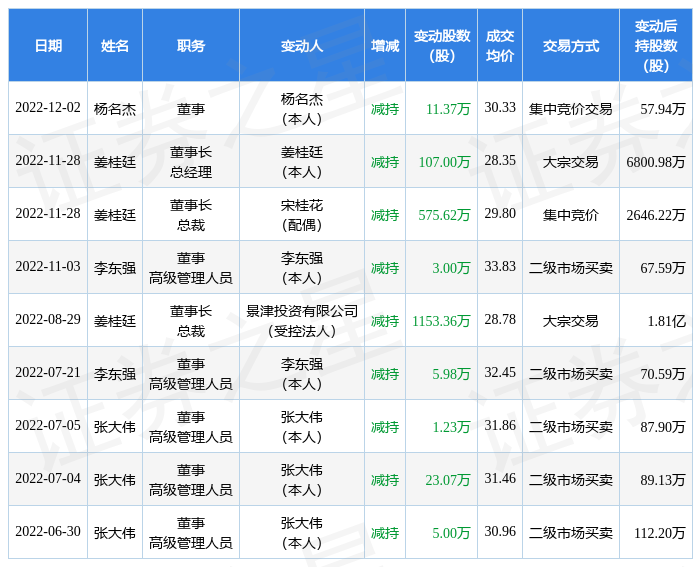
Task: Click the price 29.80
Action: [x=500, y=213]
